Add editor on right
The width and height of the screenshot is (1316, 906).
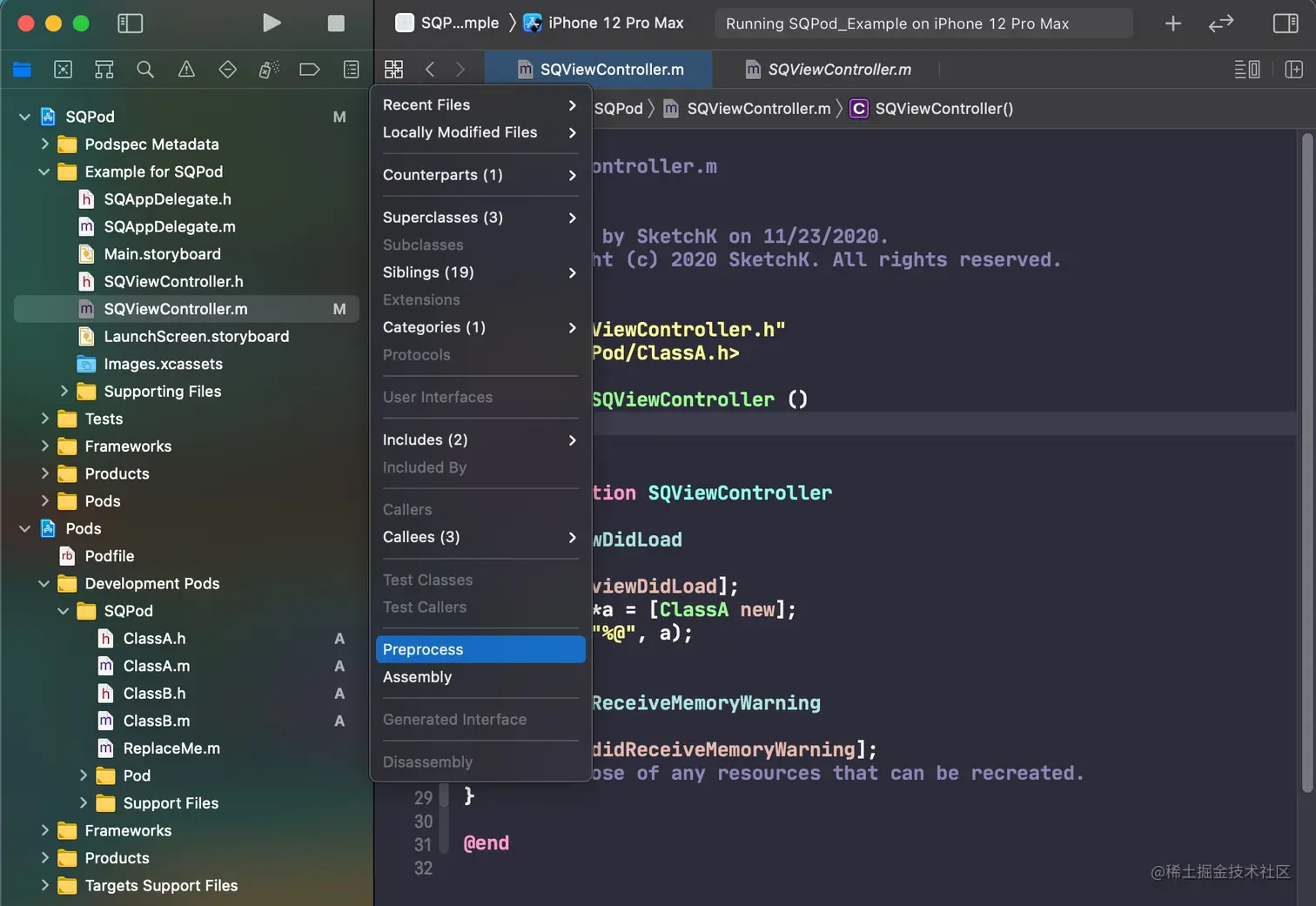(1293, 69)
